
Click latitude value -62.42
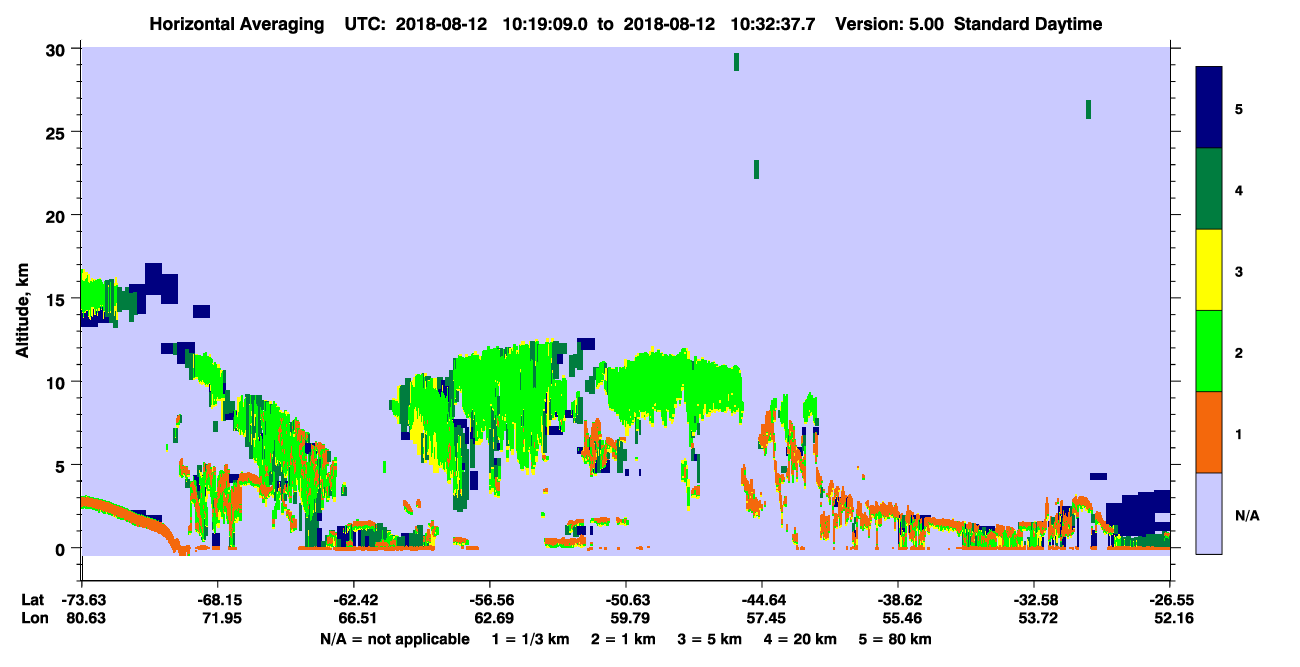(x=354, y=600)
